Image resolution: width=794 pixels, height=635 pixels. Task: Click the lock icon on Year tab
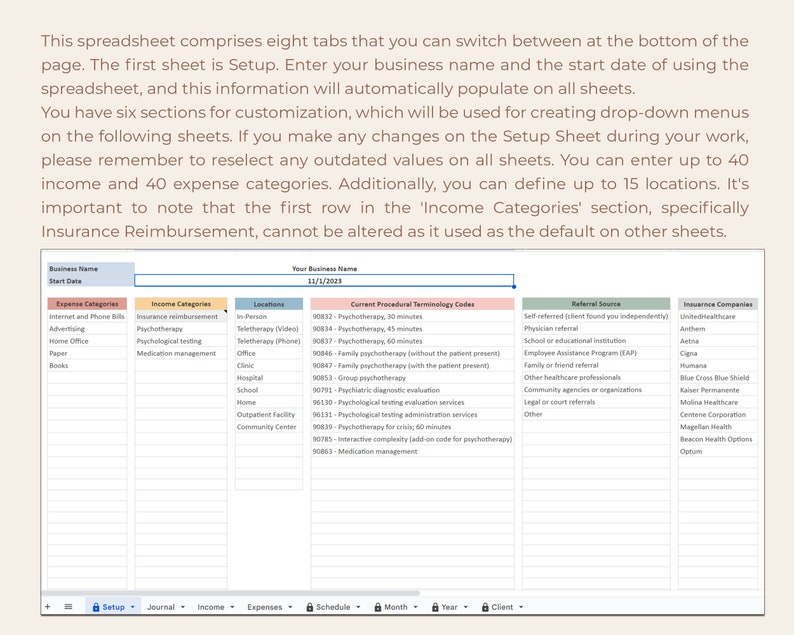(435, 607)
